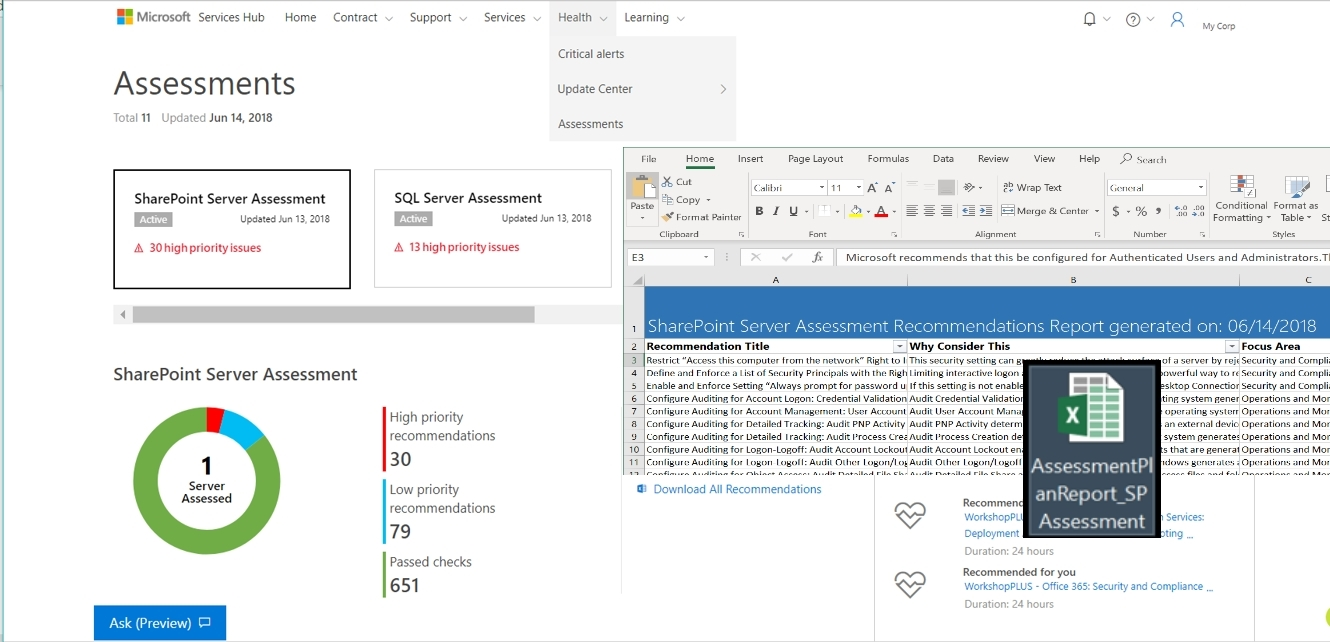This screenshot has width=1330, height=642.
Task: Switch to the Data ribbon tab
Action: (943, 158)
